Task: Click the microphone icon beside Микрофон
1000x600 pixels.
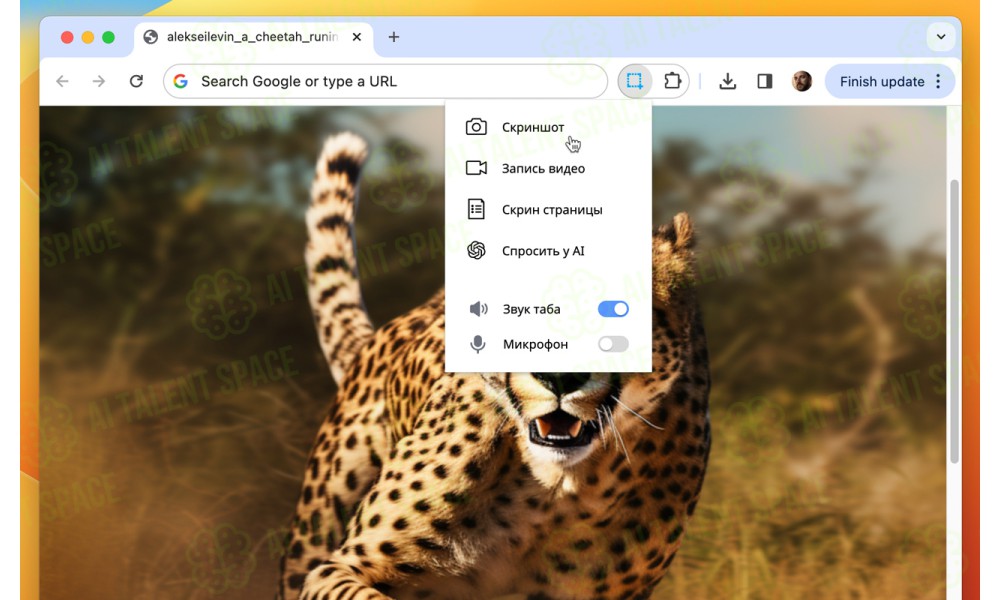Action: click(478, 344)
